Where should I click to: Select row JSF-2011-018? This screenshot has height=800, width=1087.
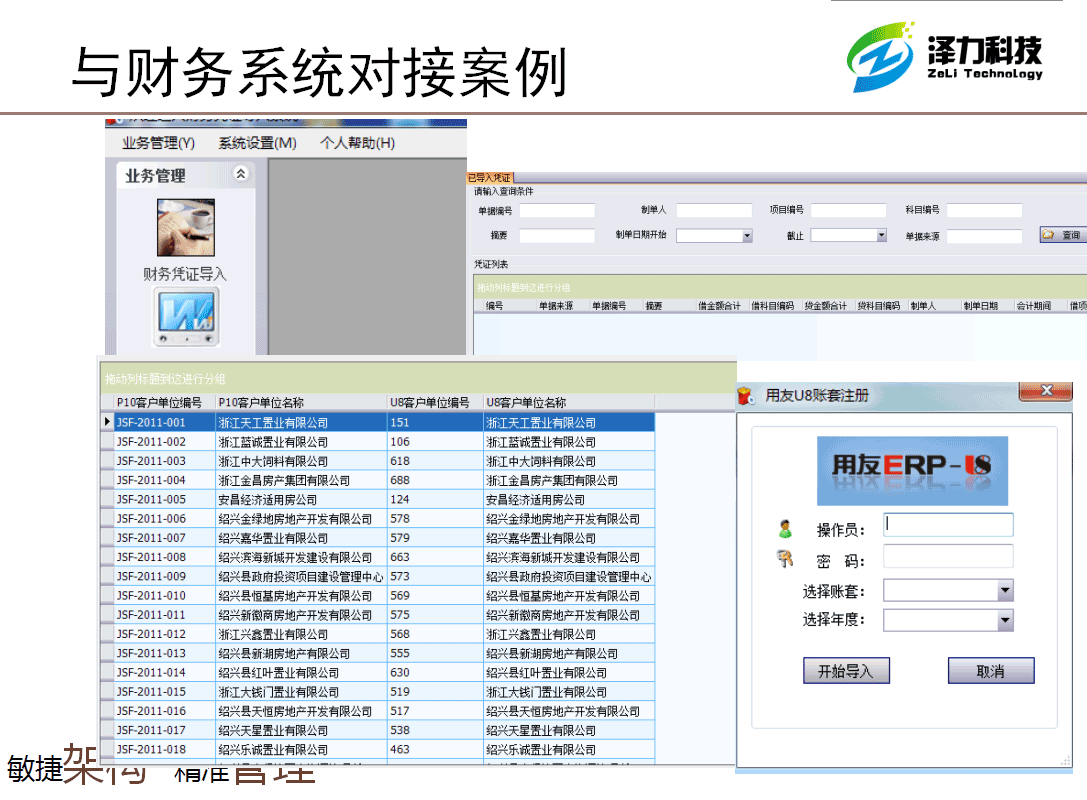378,749
